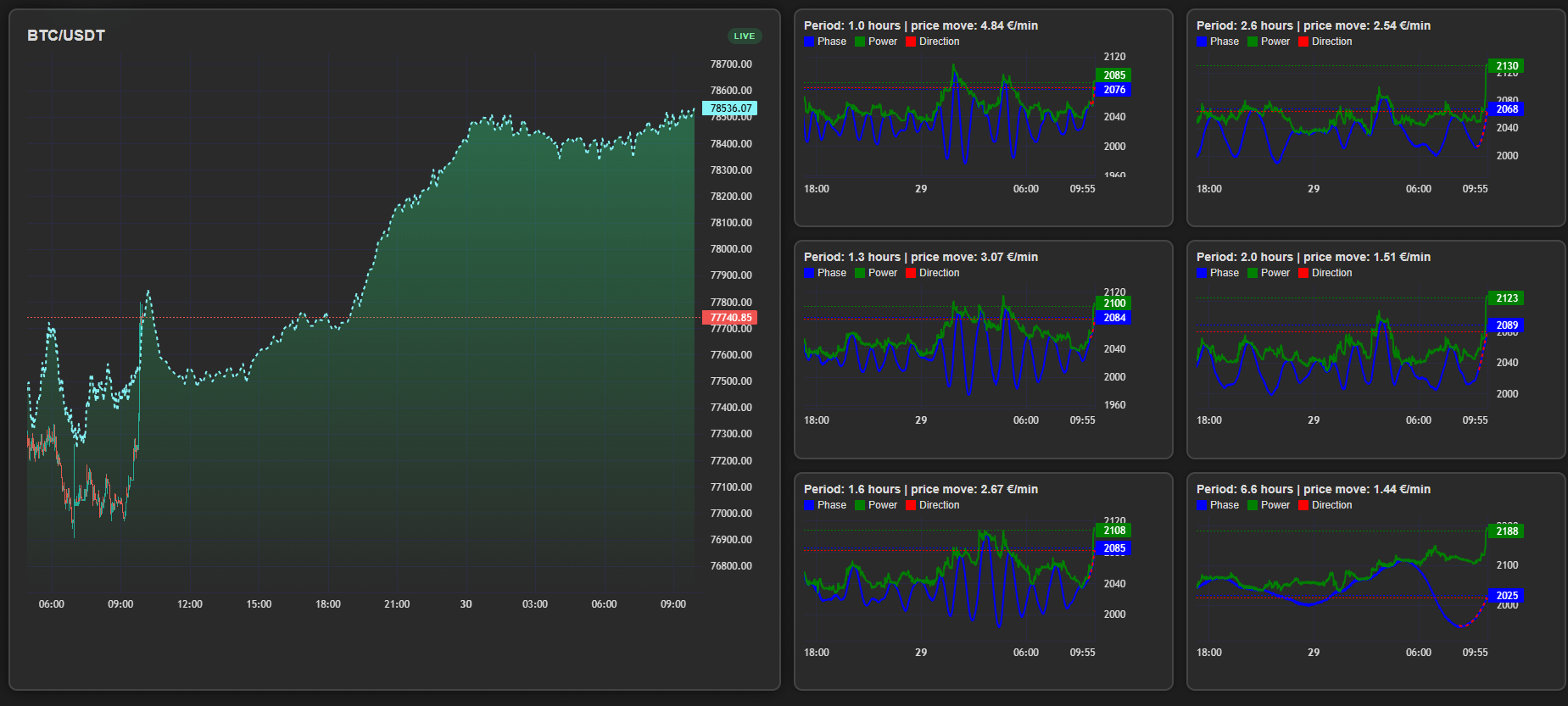This screenshot has height=706, width=1568.
Task: Click the blue 2089 phase value tag
Action: [x=1506, y=325]
